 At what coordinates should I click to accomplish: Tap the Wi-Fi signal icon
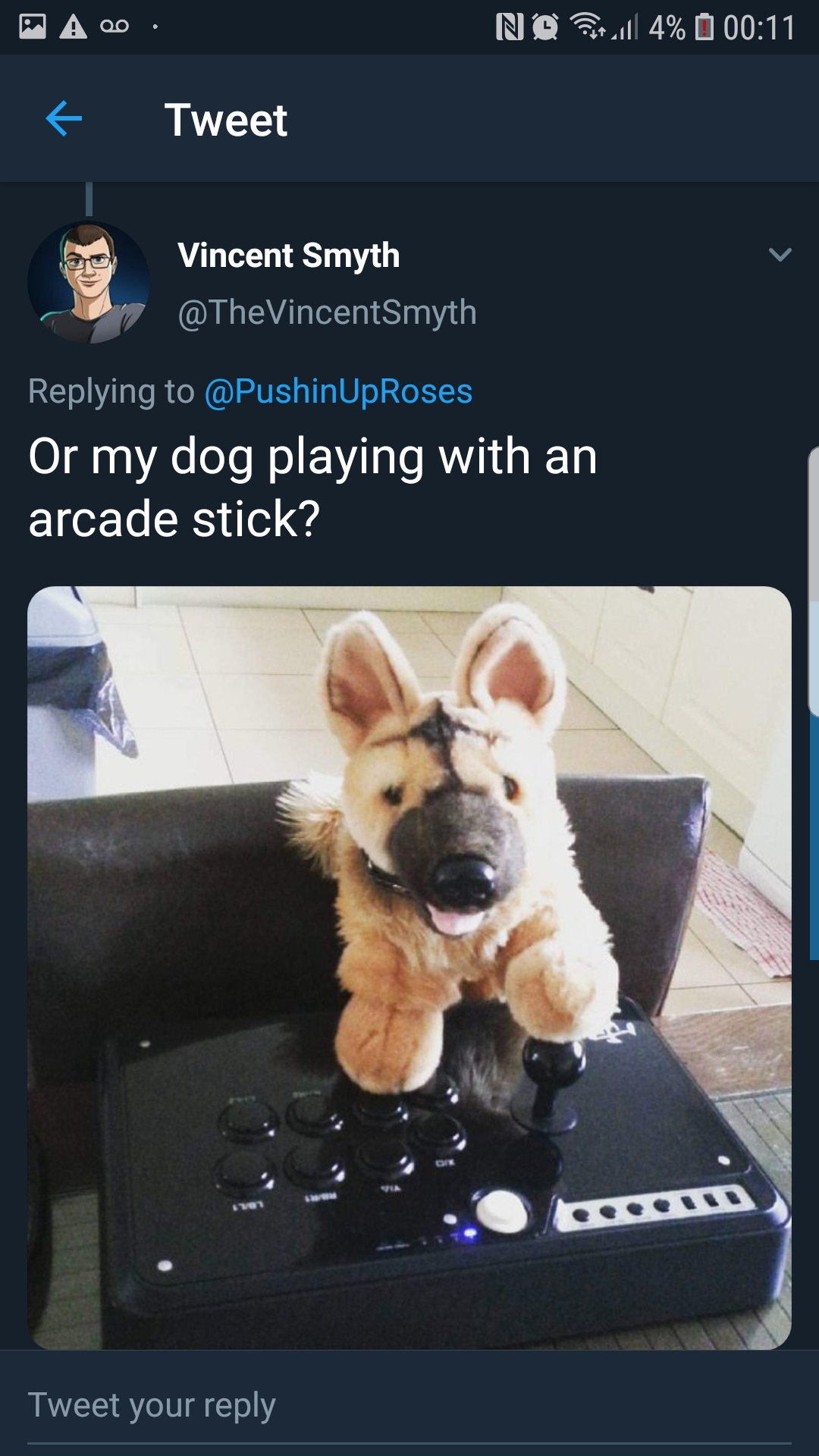(x=588, y=26)
